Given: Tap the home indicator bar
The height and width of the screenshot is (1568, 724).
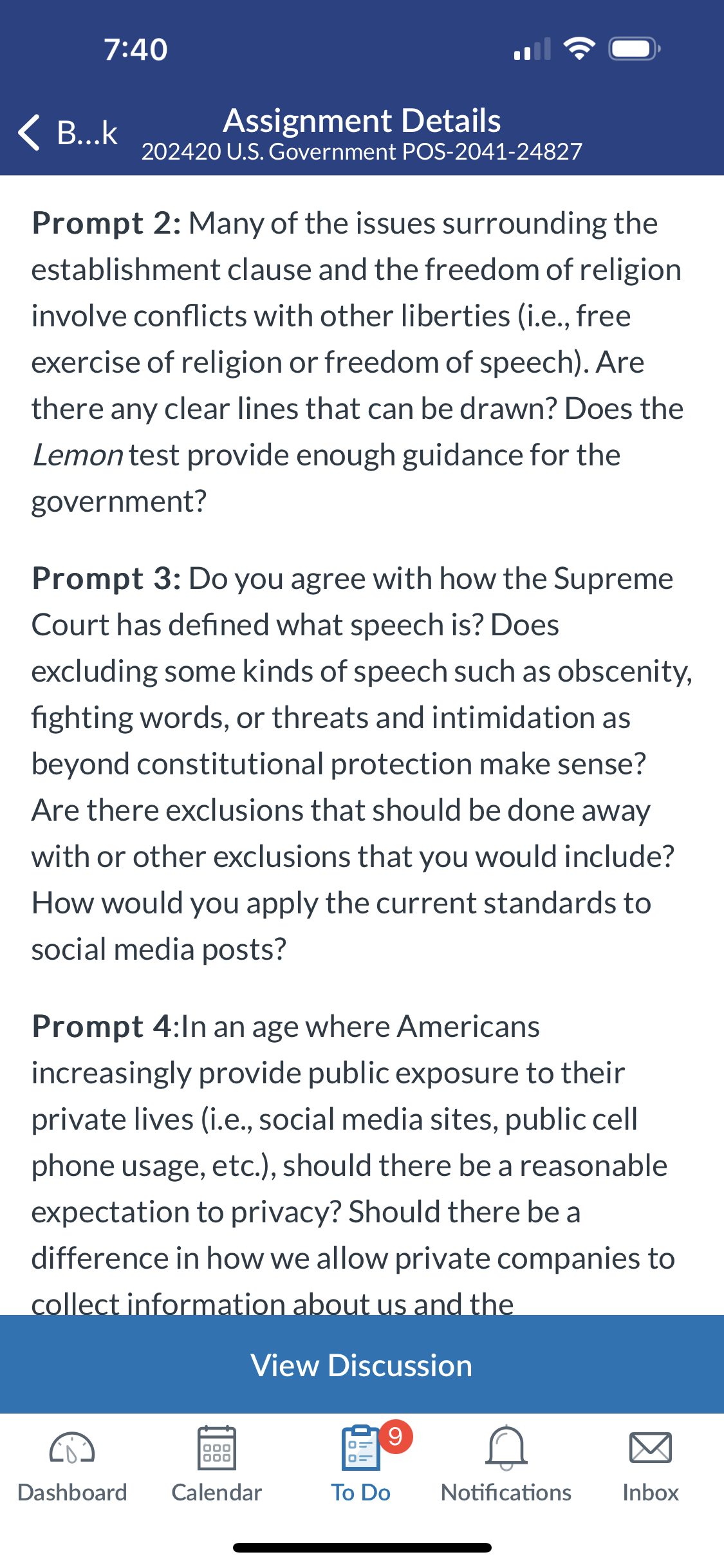Looking at the screenshot, I should point(362,1547).
